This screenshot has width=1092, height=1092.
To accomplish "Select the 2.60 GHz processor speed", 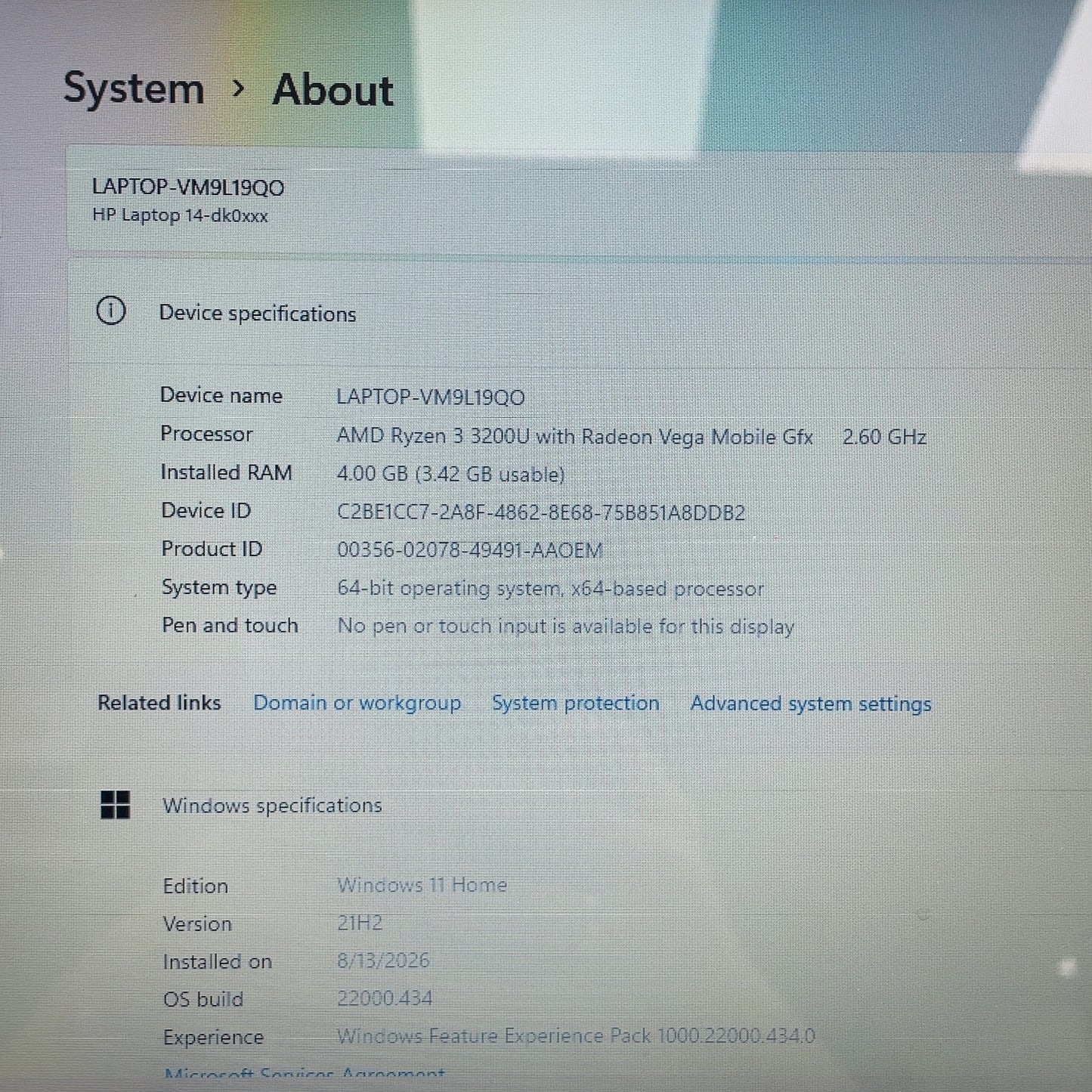I will [884, 437].
